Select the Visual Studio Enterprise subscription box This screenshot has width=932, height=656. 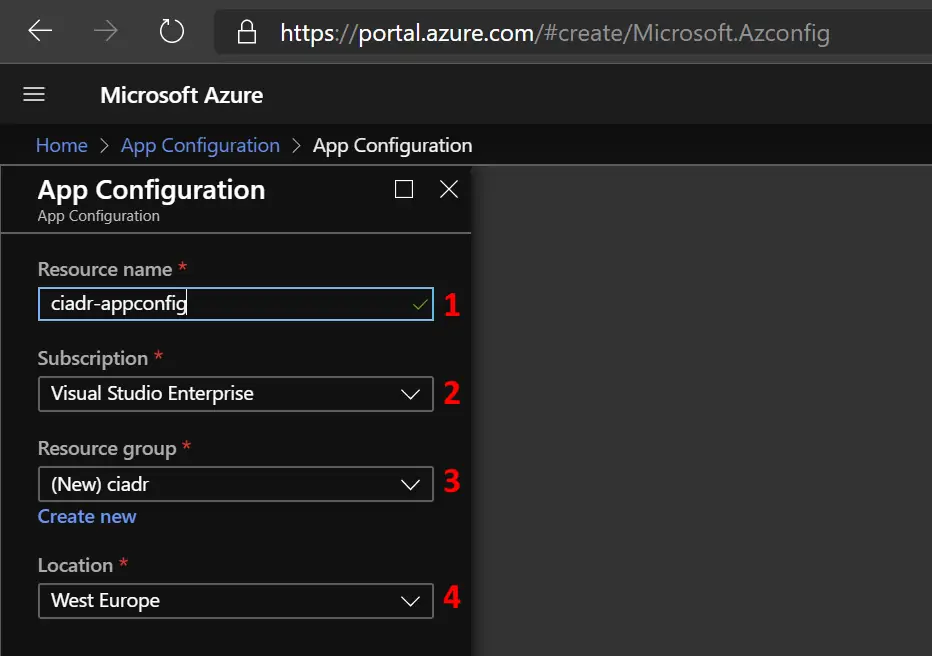(236, 394)
